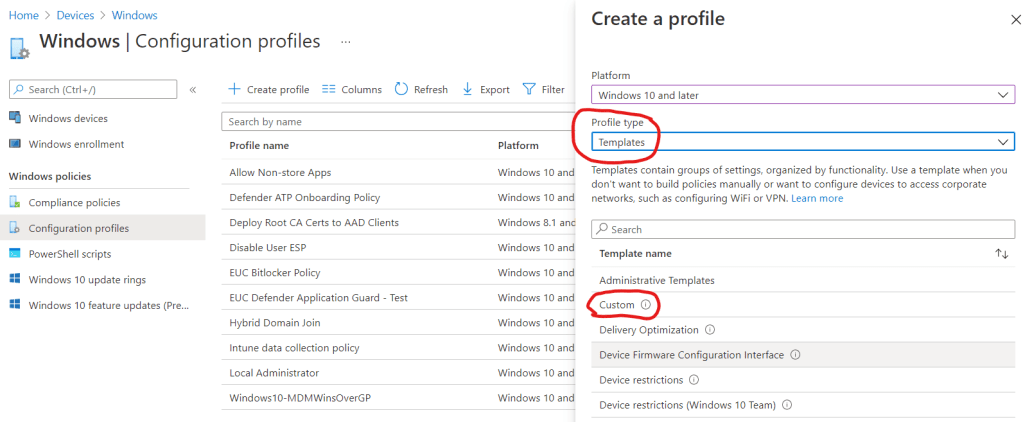Open the Learn more link
The width and height of the screenshot is (1023, 422).
coord(817,198)
